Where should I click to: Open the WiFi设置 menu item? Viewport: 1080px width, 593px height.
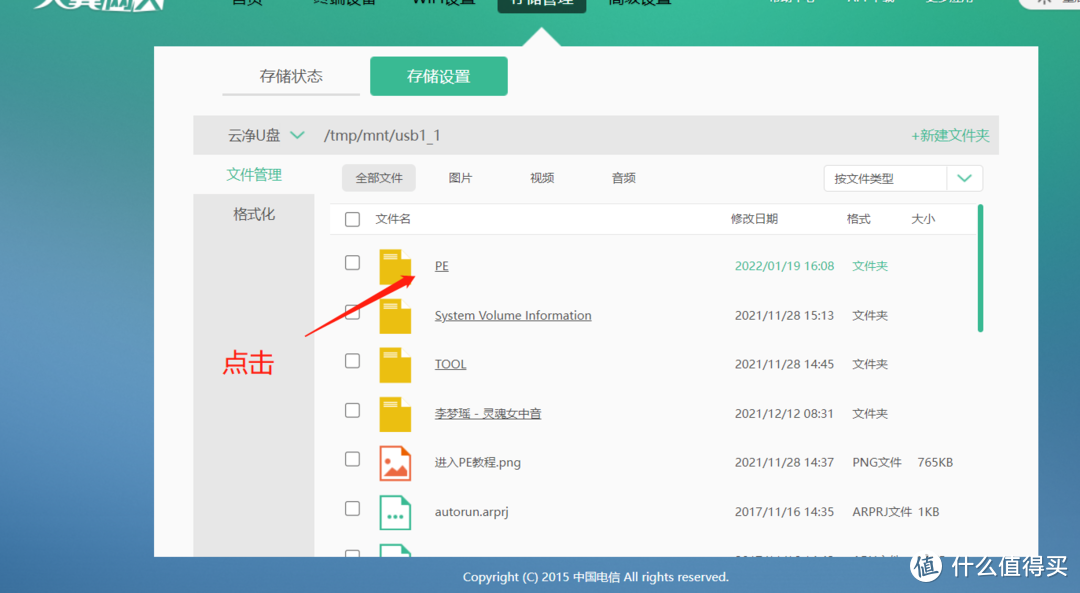tap(443, 3)
